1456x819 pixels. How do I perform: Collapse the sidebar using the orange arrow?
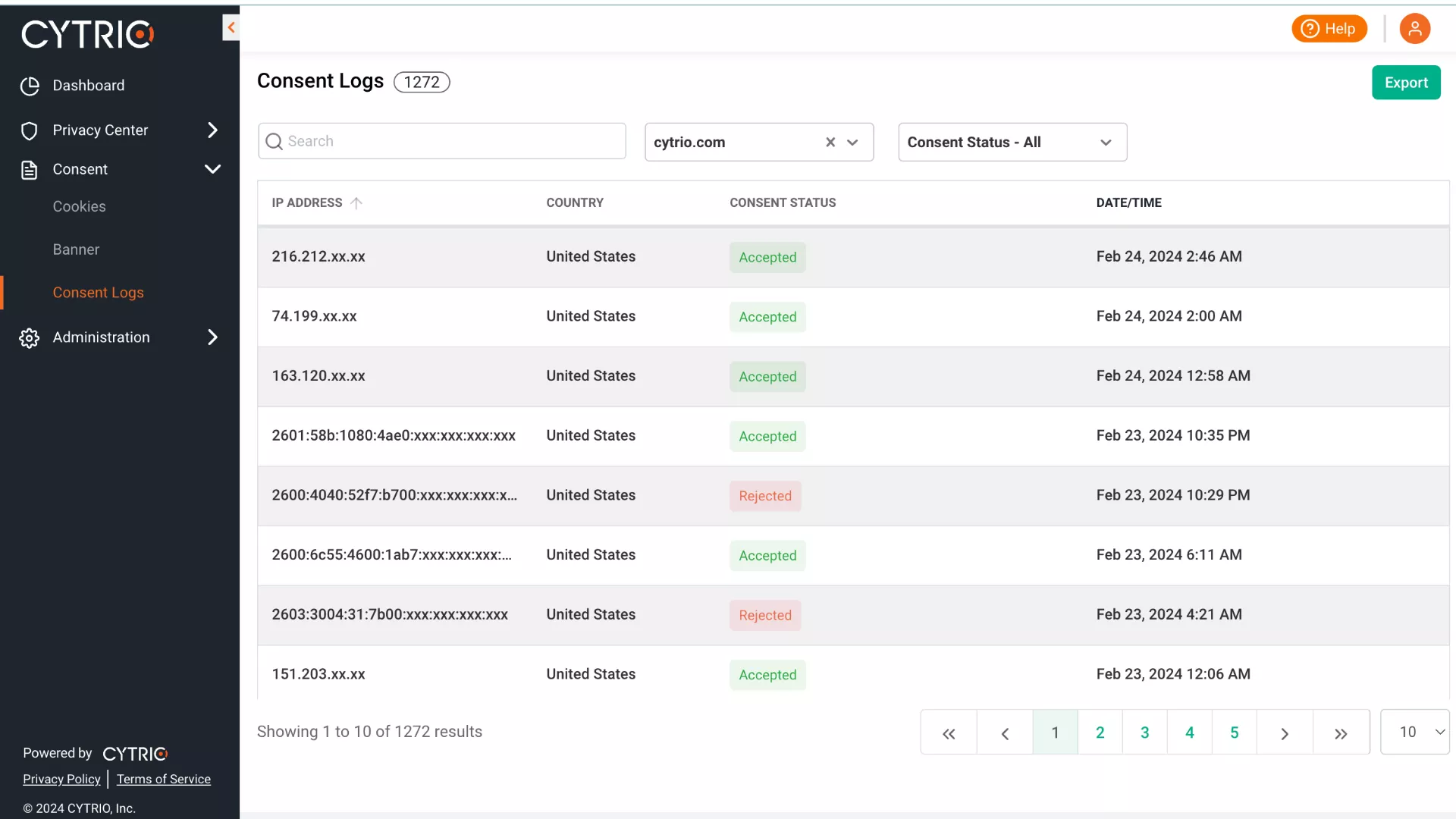tap(231, 28)
